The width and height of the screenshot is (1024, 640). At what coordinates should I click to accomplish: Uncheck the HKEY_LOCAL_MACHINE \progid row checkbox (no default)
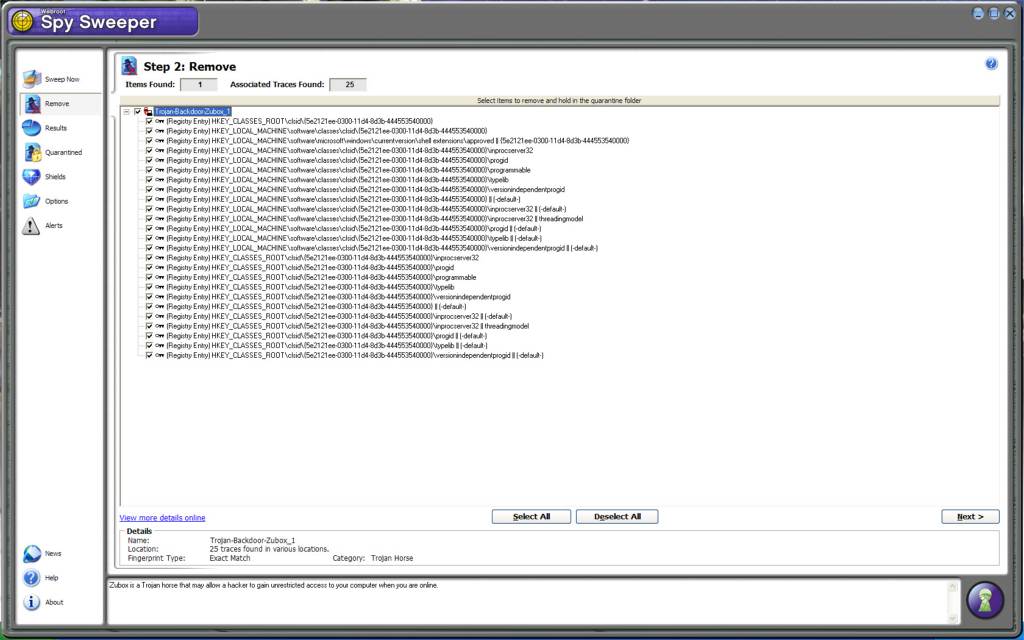tap(149, 161)
